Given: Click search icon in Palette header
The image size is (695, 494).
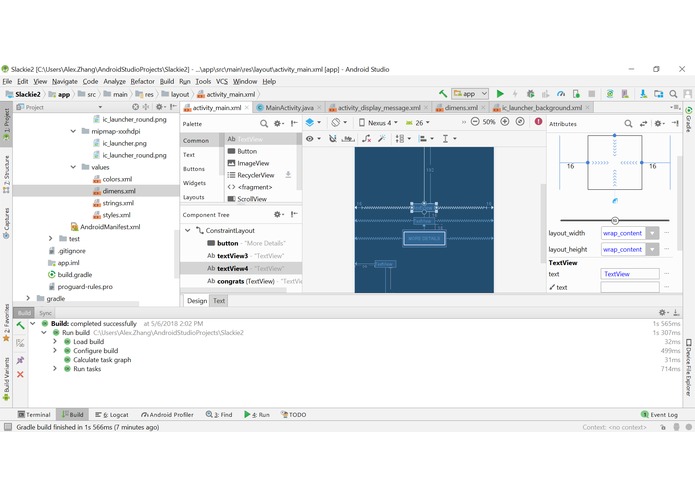Looking at the screenshot, I should [264, 124].
